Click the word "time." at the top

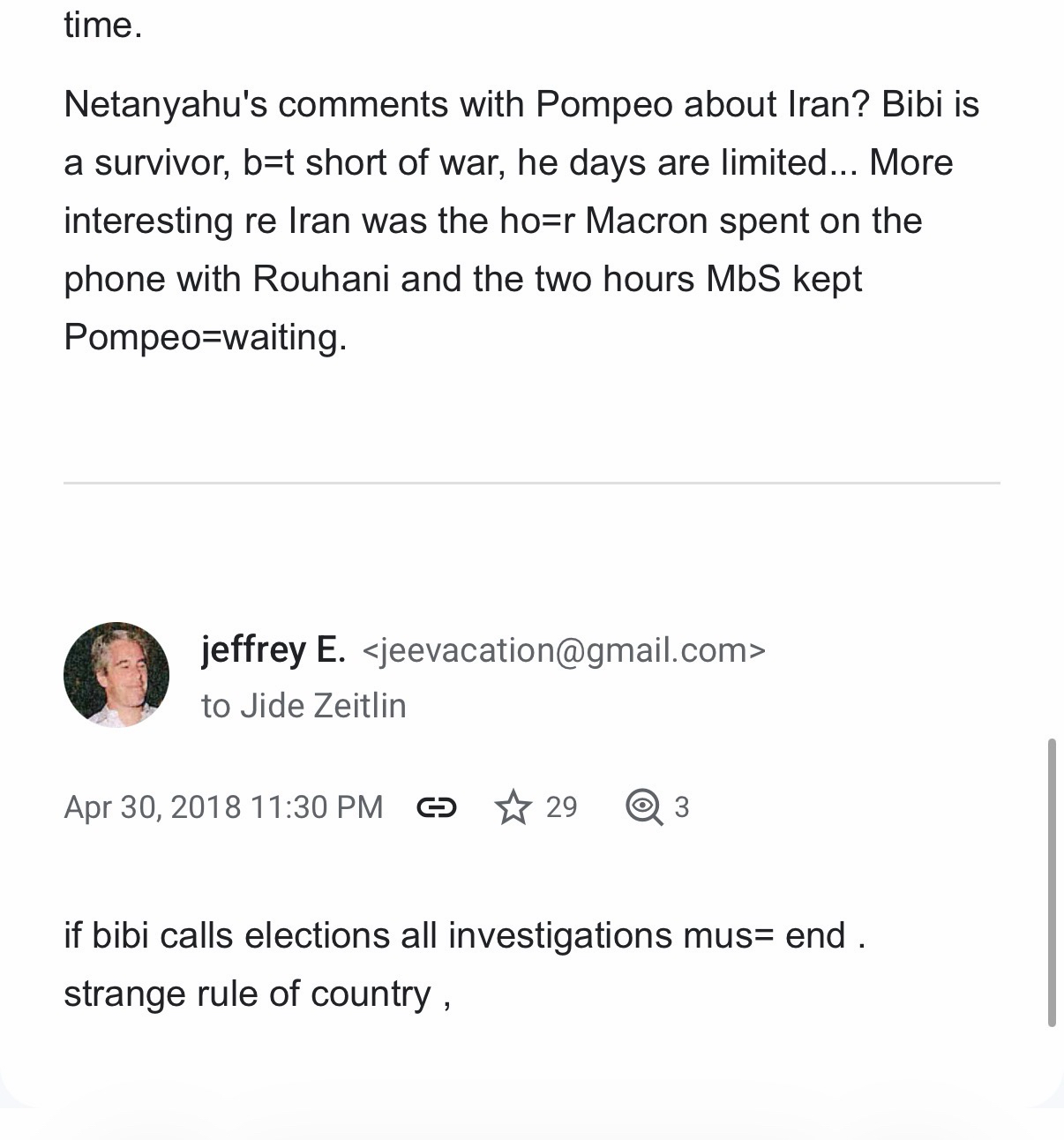[102, 25]
